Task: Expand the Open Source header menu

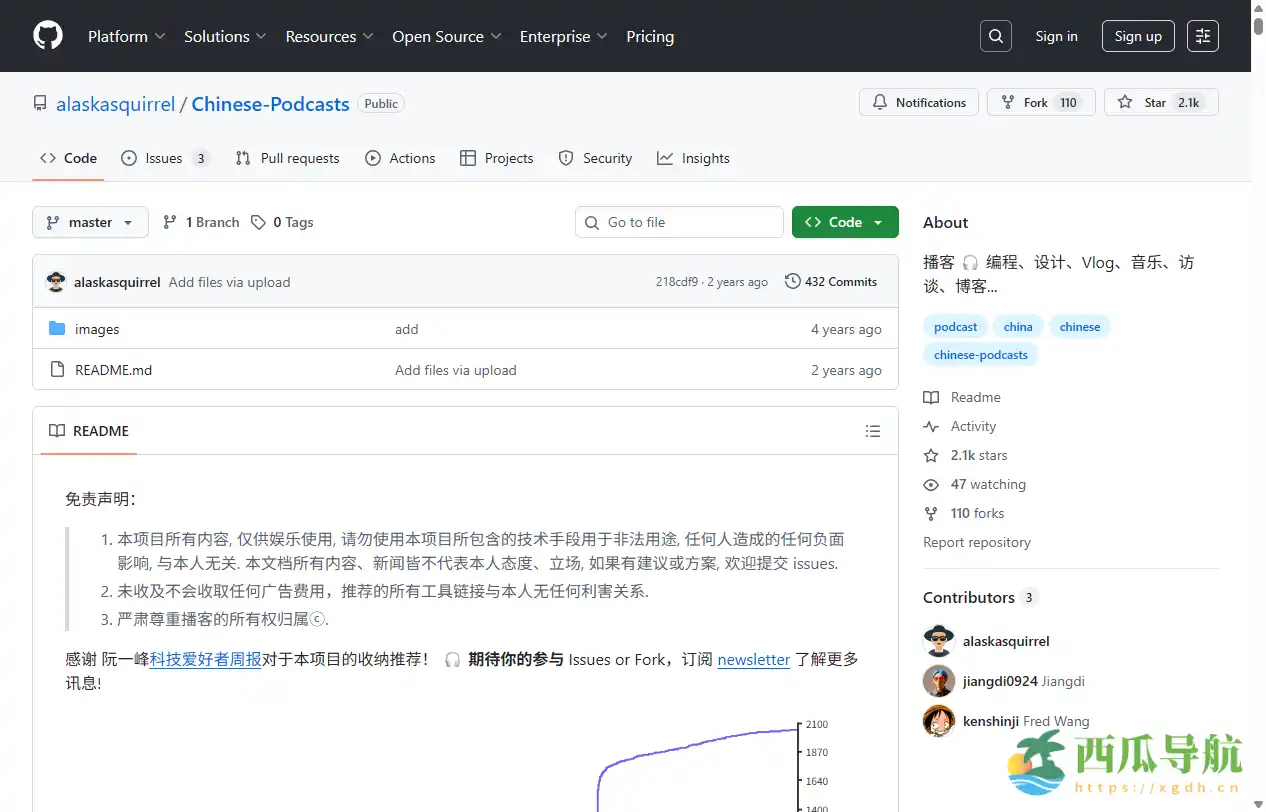Action: coord(446,36)
